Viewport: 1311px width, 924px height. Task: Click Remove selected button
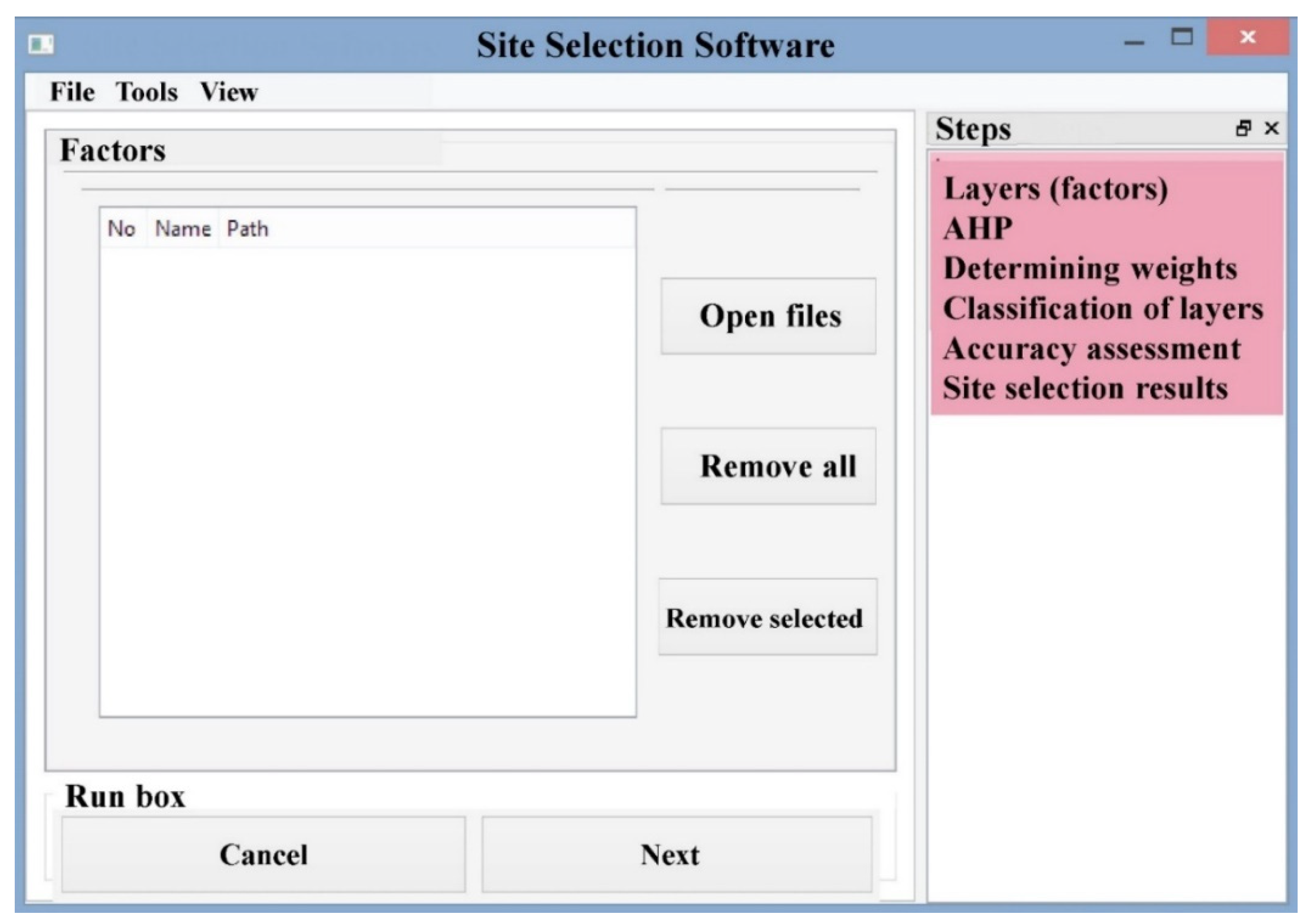click(x=767, y=617)
